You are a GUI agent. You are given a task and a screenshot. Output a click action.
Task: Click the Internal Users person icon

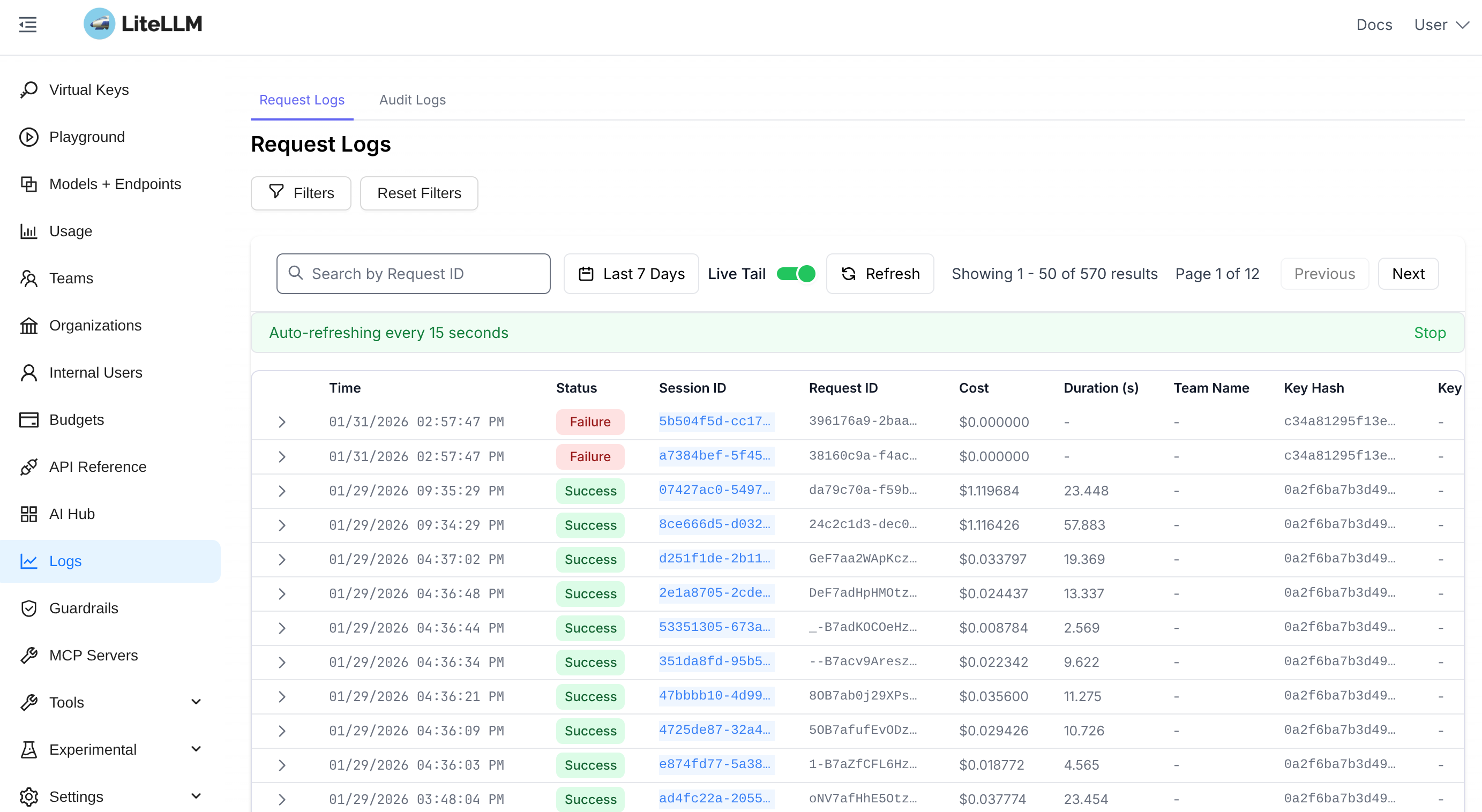(x=29, y=373)
